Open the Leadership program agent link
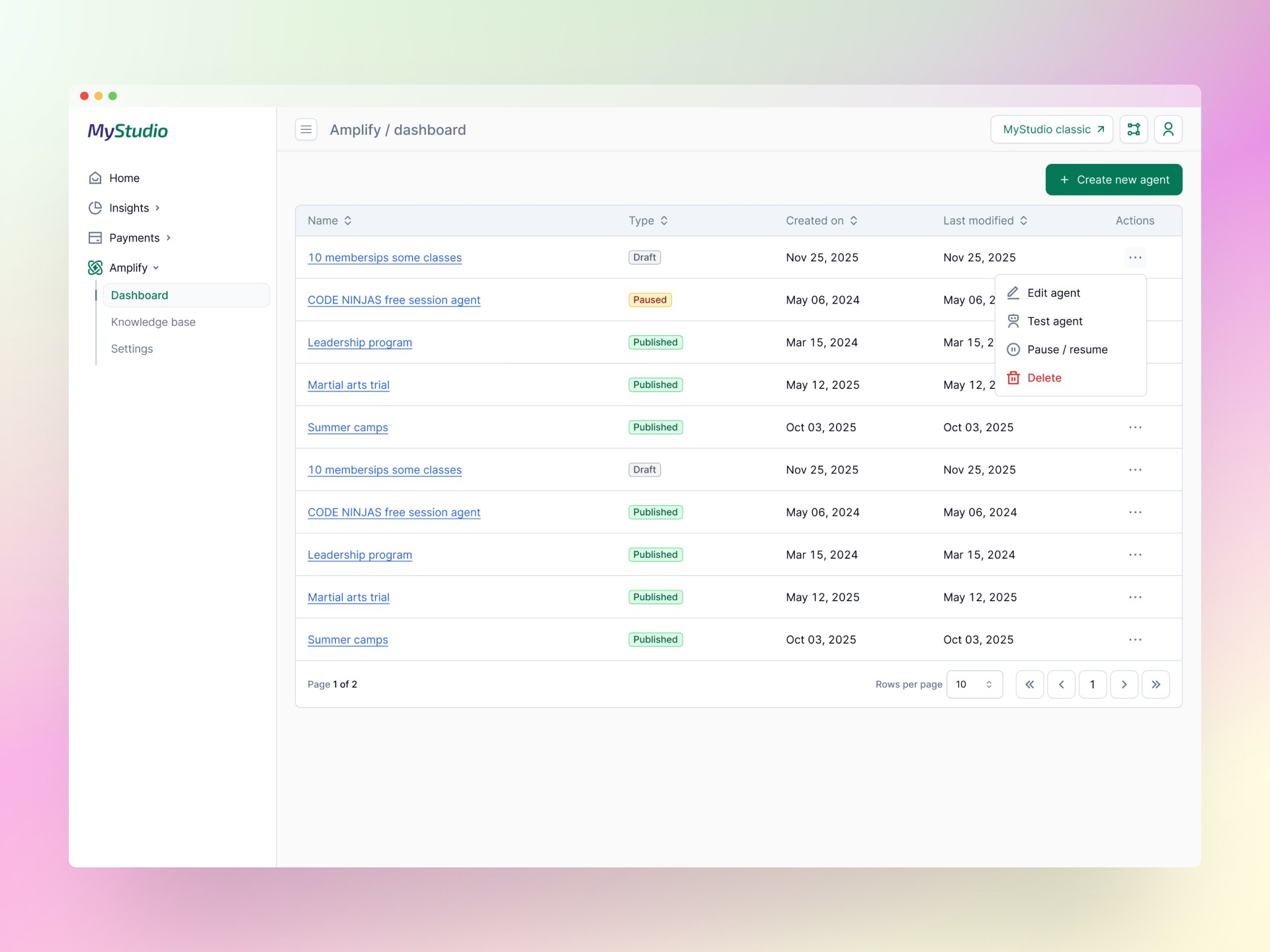This screenshot has height=952, width=1270. point(359,342)
